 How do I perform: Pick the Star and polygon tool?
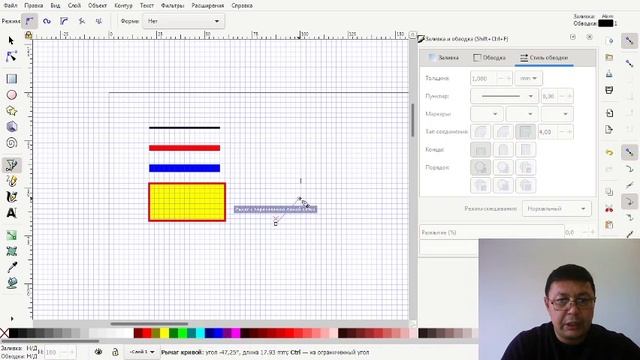[11, 111]
